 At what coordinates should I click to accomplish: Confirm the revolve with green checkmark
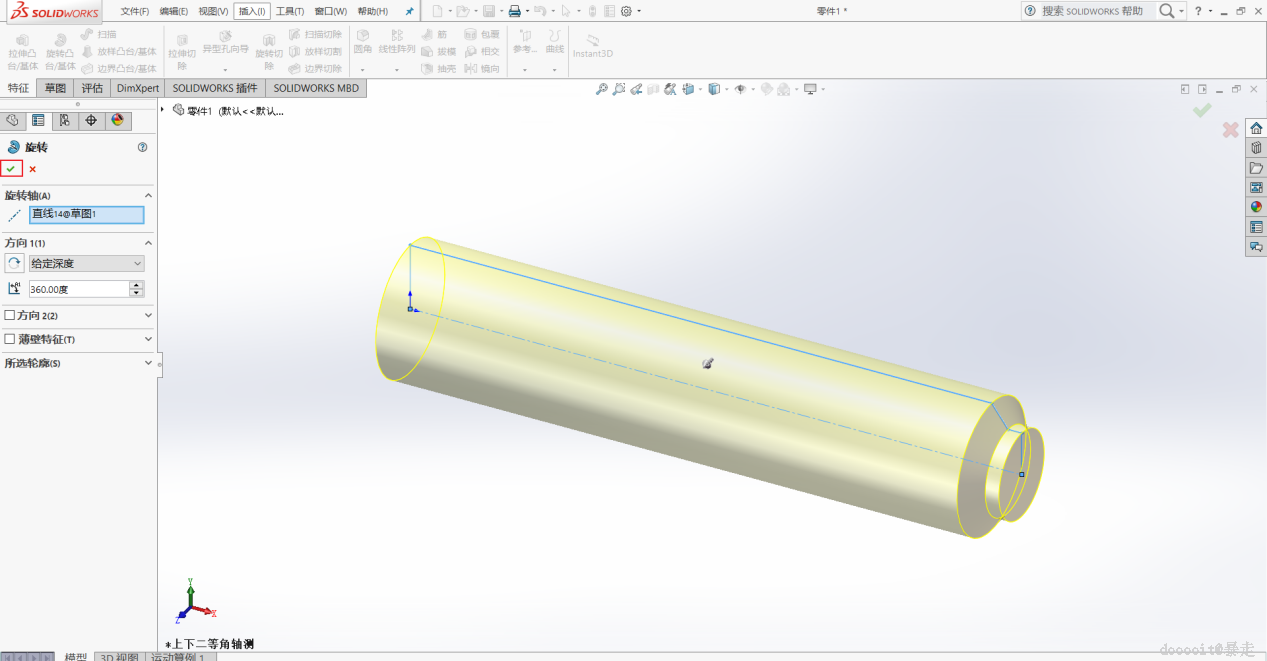11,169
